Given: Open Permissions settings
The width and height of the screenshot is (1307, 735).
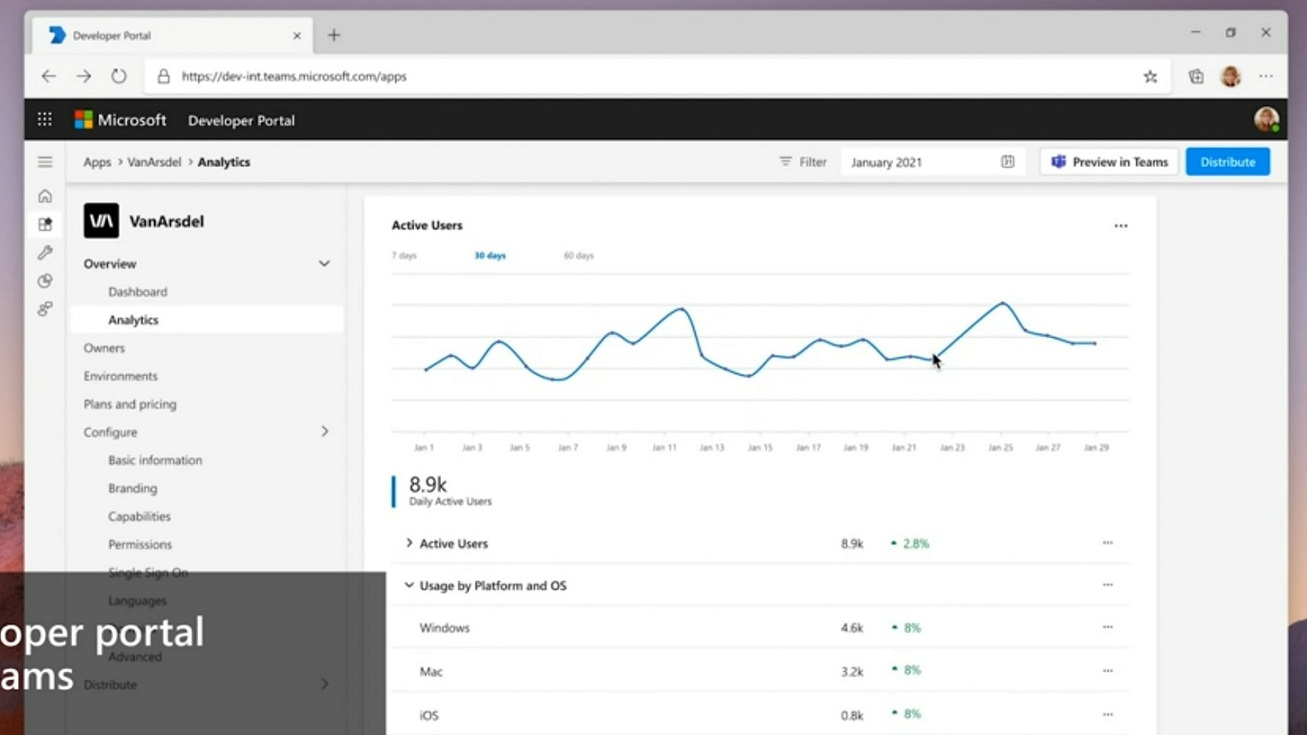Looking at the screenshot, I should (140, 544).
